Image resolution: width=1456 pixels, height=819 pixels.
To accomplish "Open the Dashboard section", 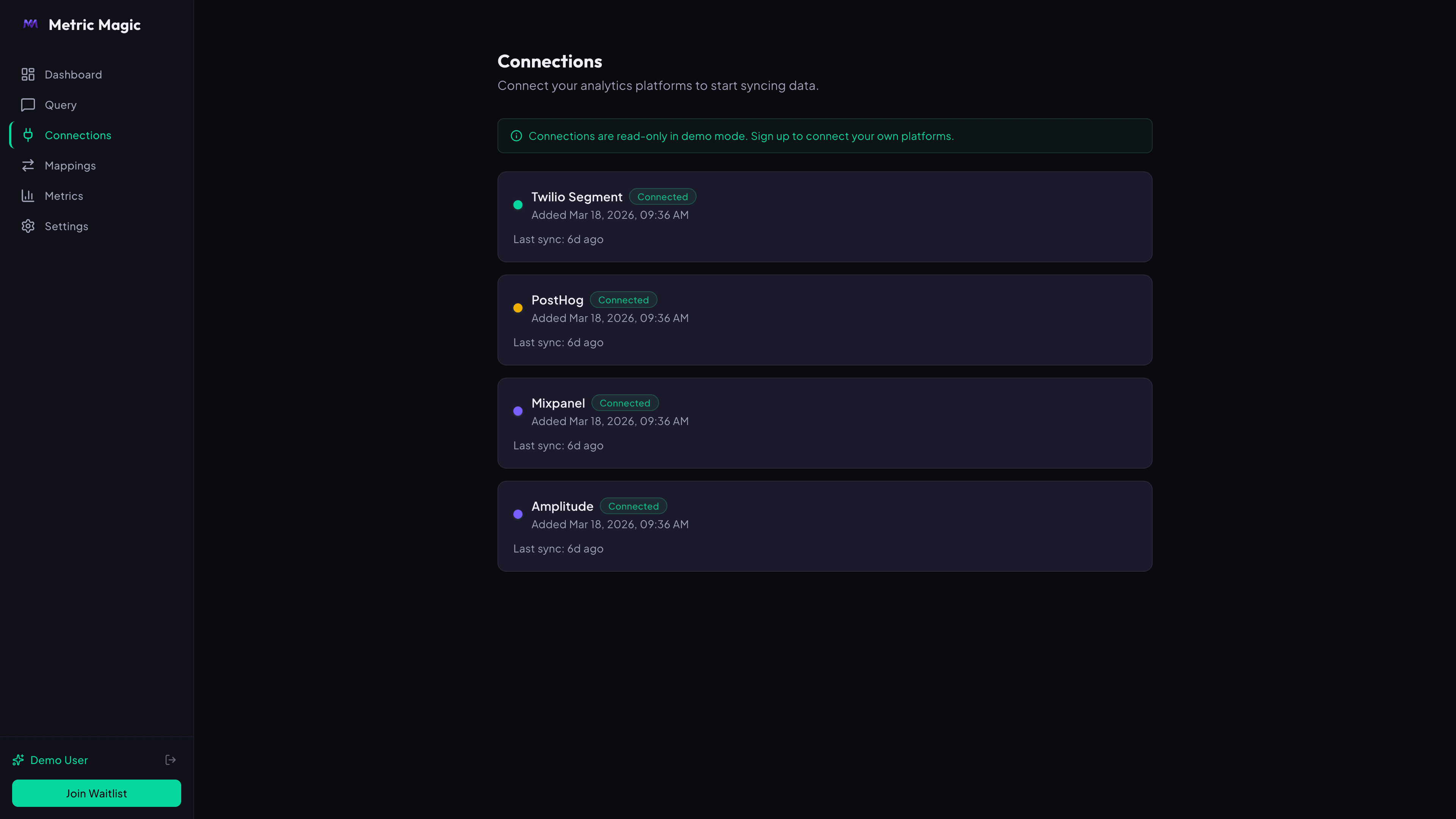I will point(73,74).
